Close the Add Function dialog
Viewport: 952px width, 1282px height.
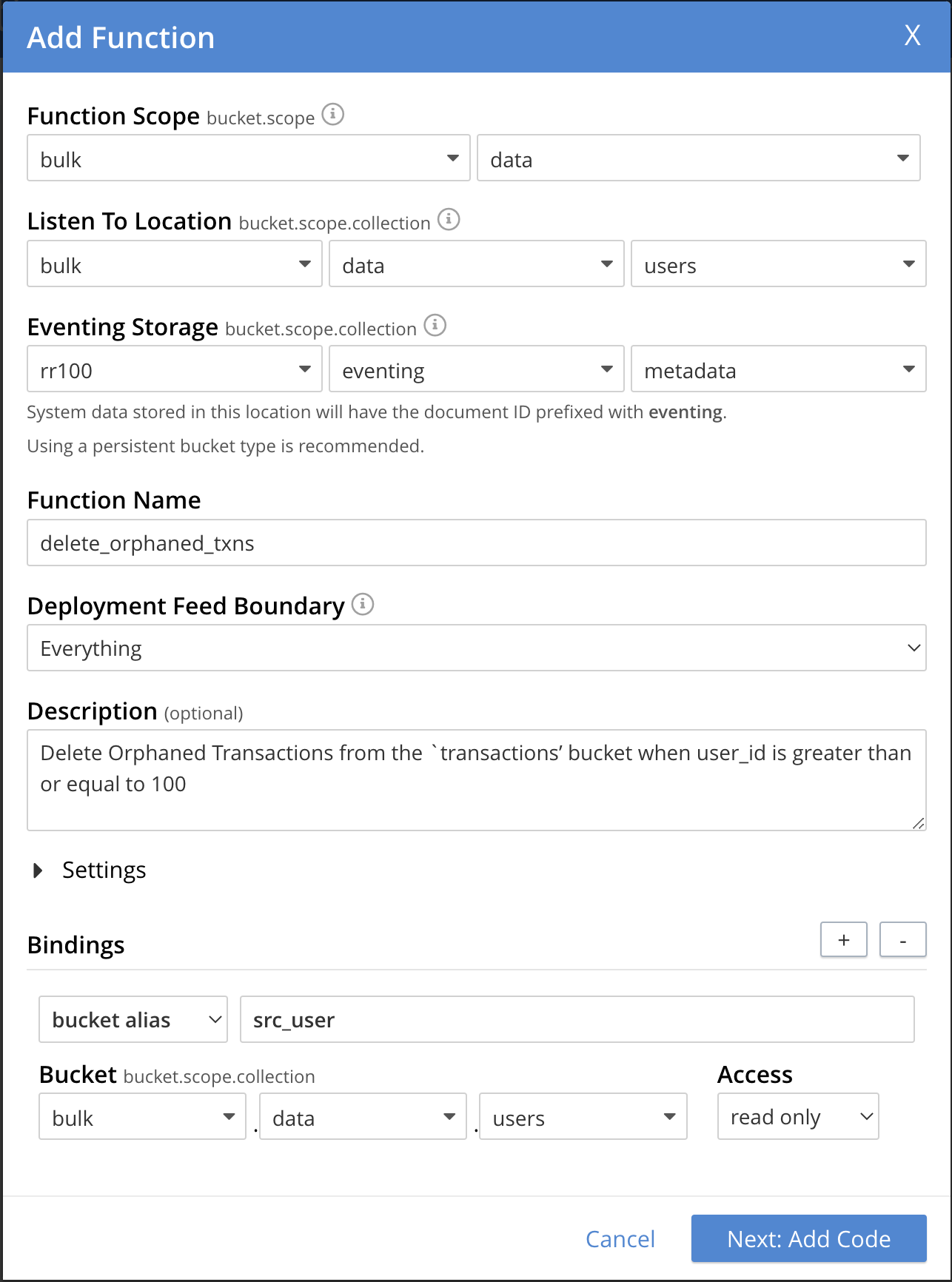click(912, 36)
